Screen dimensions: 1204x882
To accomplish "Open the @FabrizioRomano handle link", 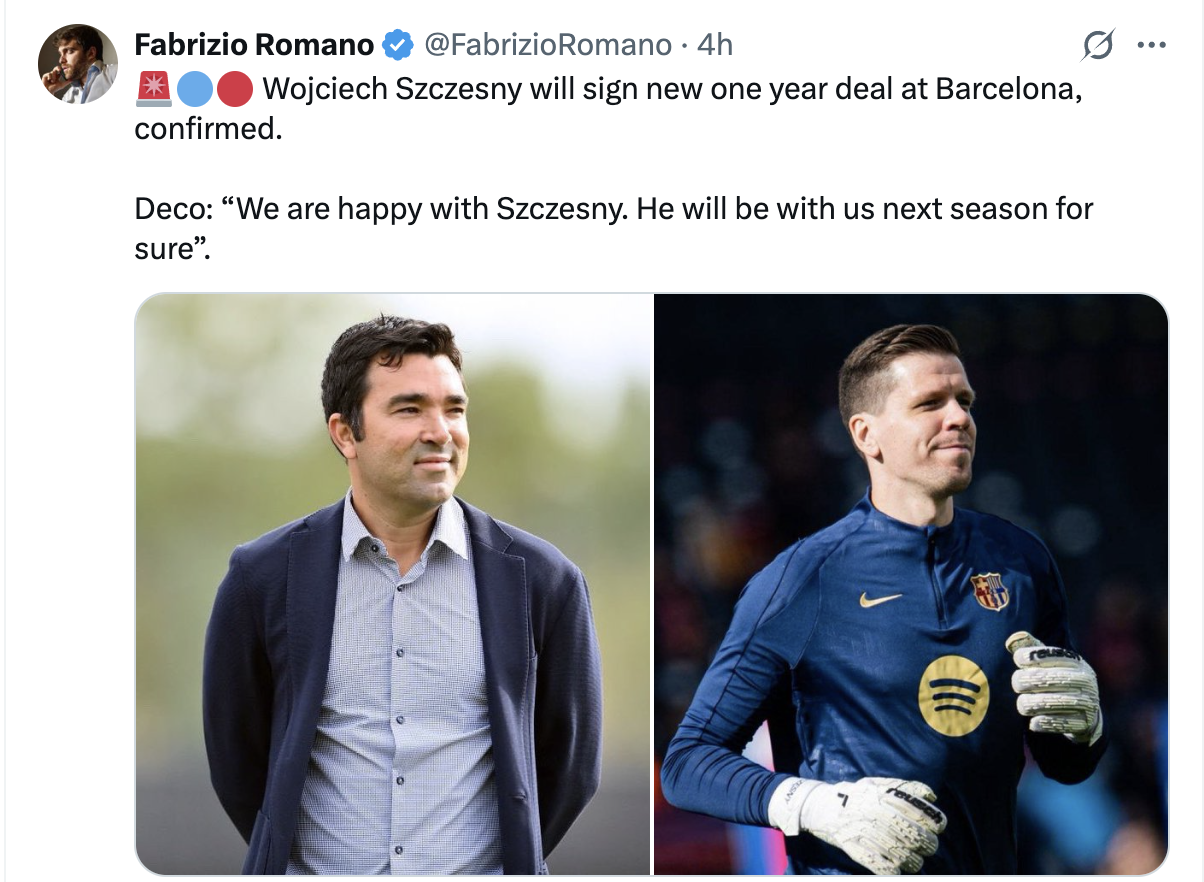I will (547, 45).
